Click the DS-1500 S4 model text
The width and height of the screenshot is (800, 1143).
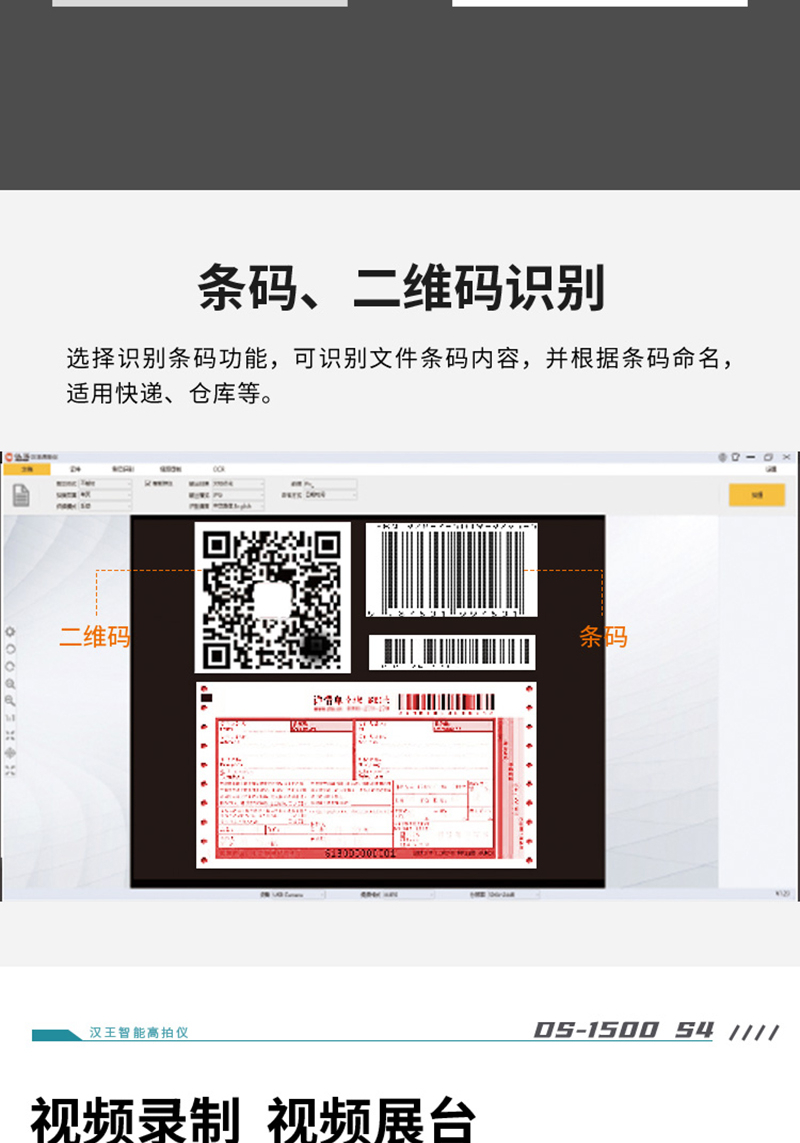click(624, 1030)
